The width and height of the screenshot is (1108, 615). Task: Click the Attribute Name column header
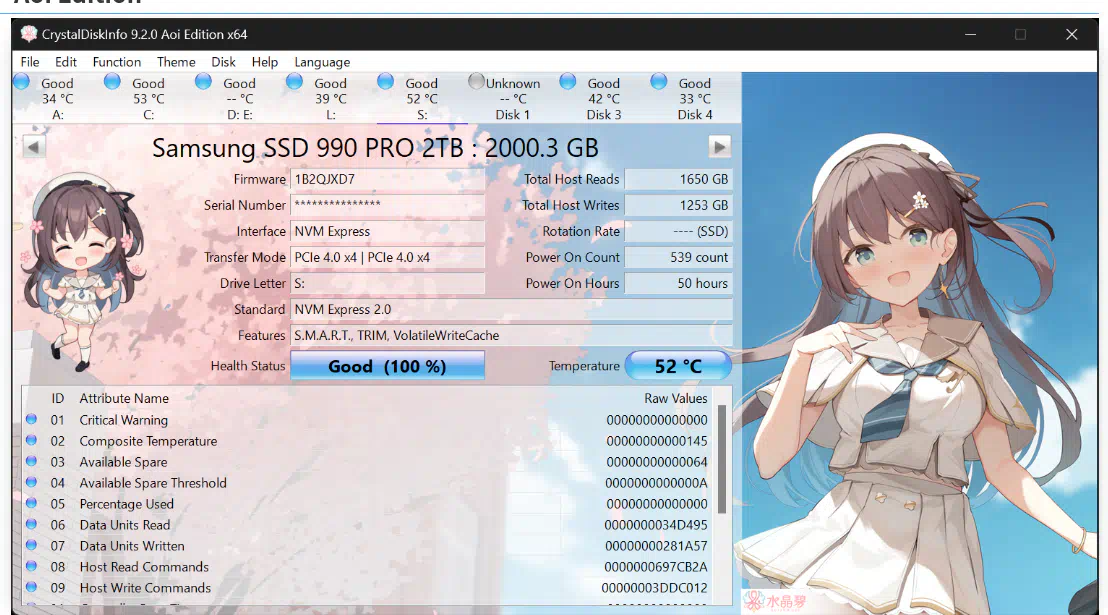[x=124, y=399]
